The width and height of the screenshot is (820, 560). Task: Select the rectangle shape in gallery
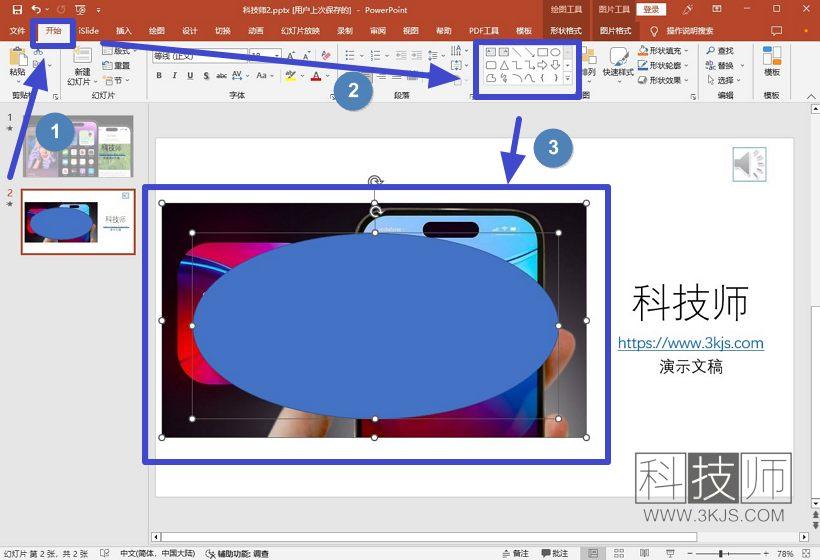point(542,52)
